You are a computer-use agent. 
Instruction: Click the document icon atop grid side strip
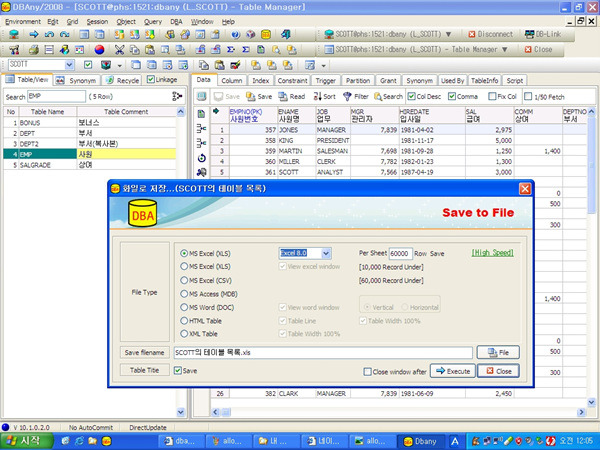pos(201,114)
